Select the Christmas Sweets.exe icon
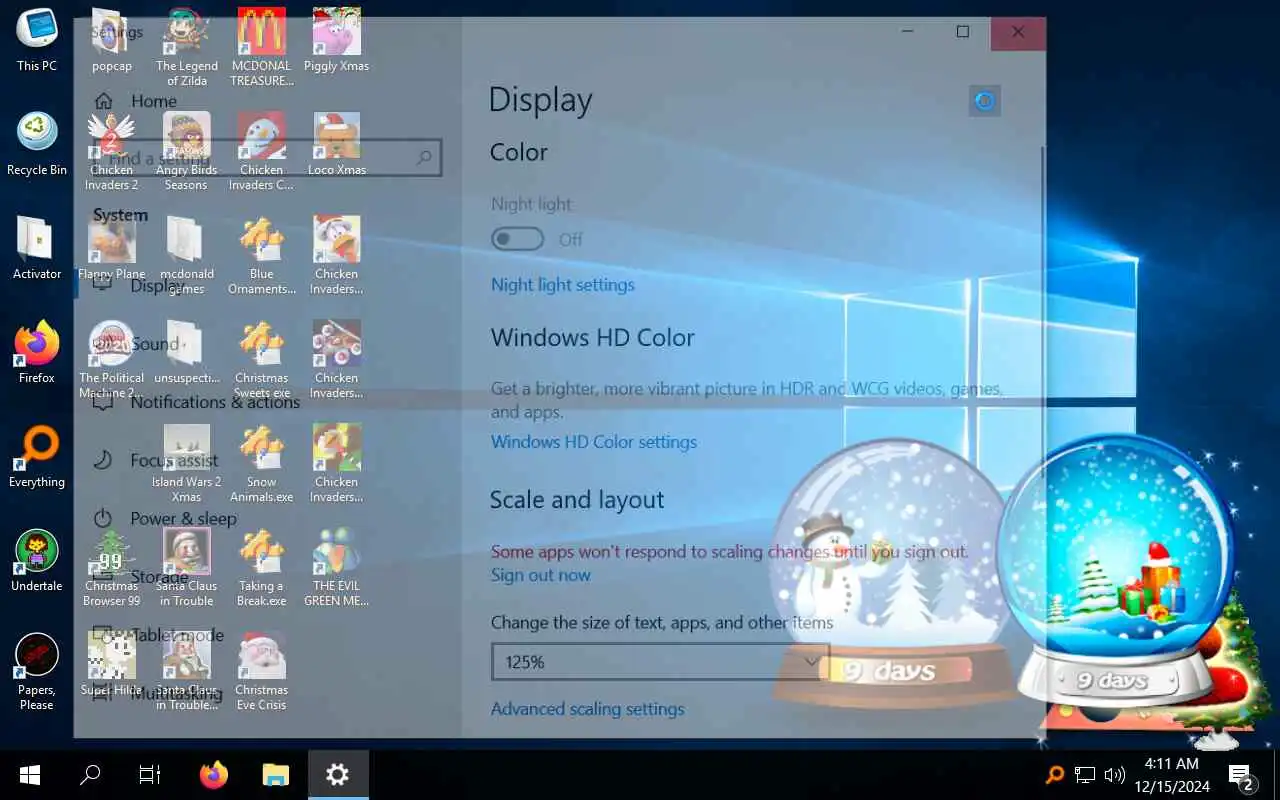The width and height of the screenshot is (1280, 800). coord(262,358)
